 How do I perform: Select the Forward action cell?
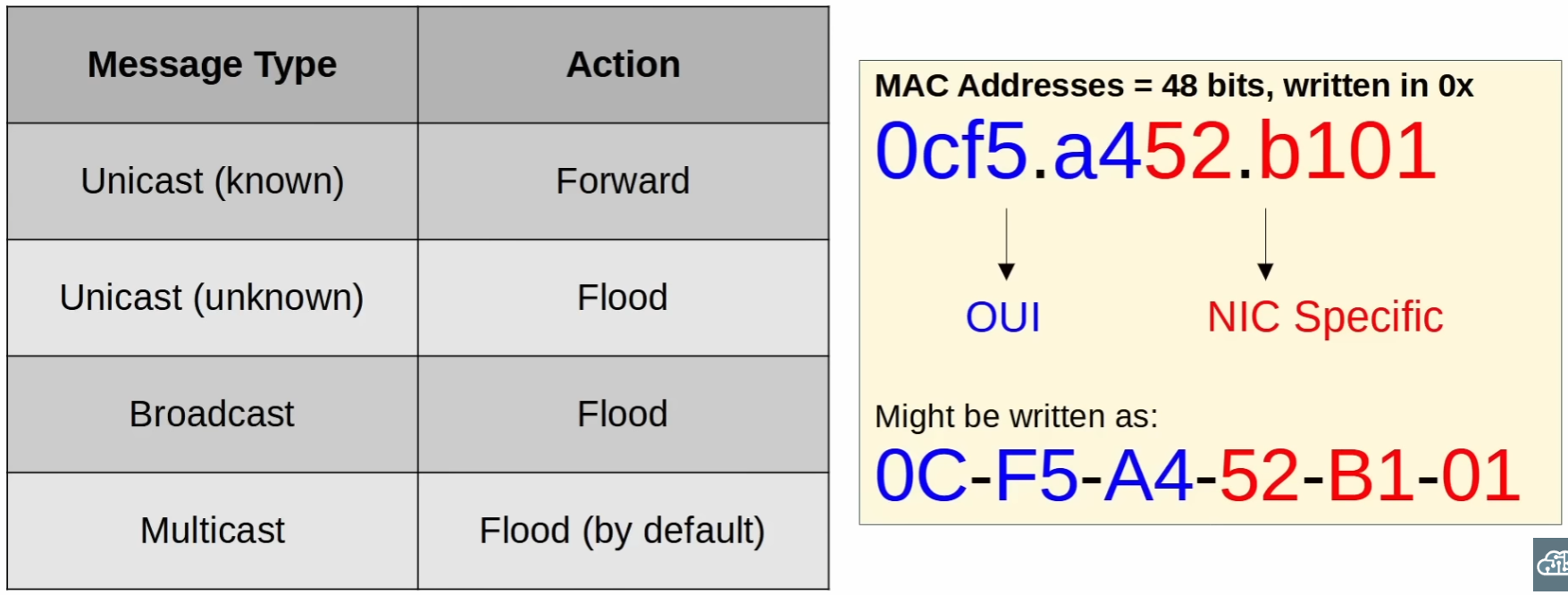(624, 181)
